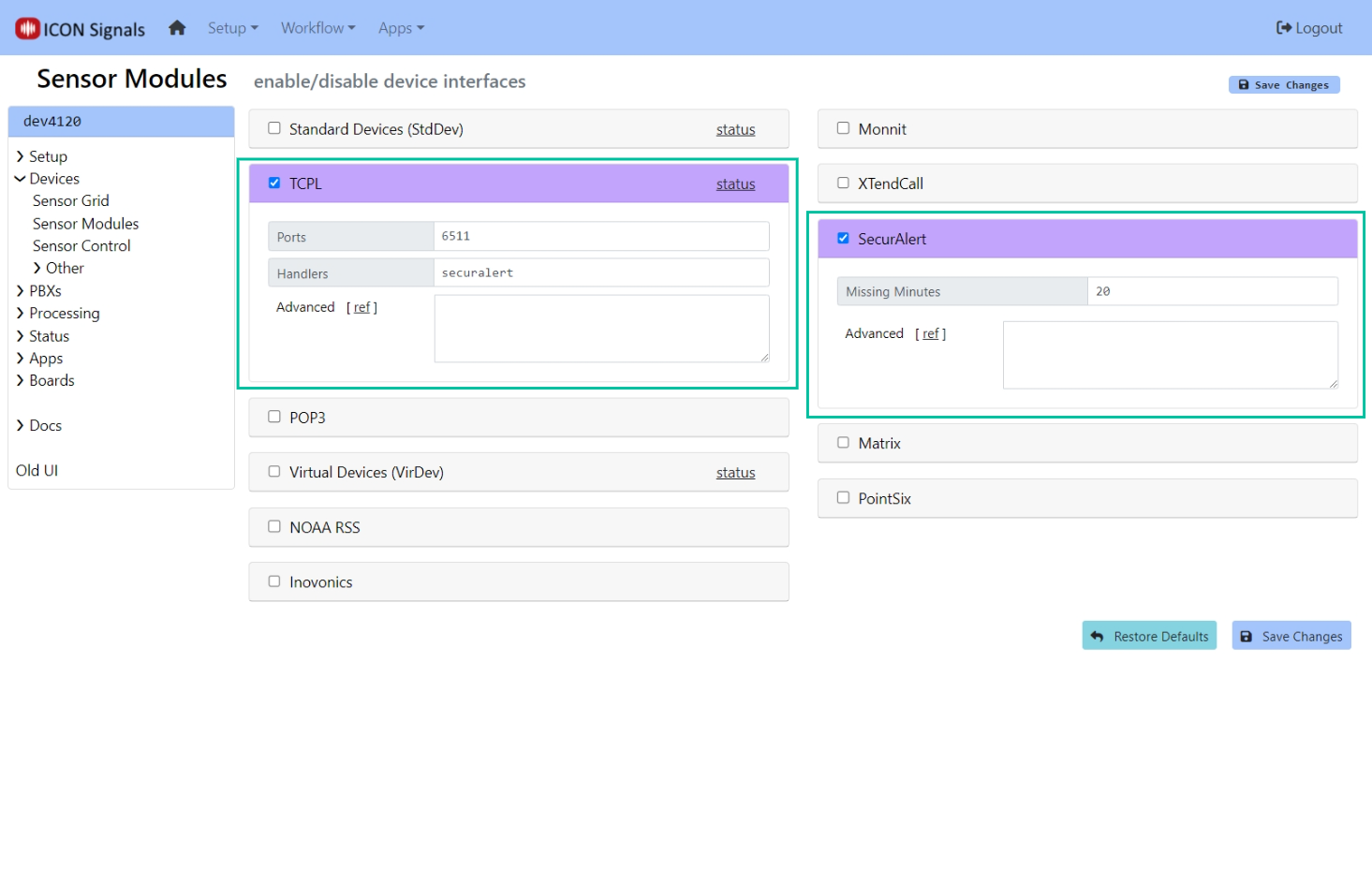Uncheck the SecurAlert checkbox

(843, 239)
